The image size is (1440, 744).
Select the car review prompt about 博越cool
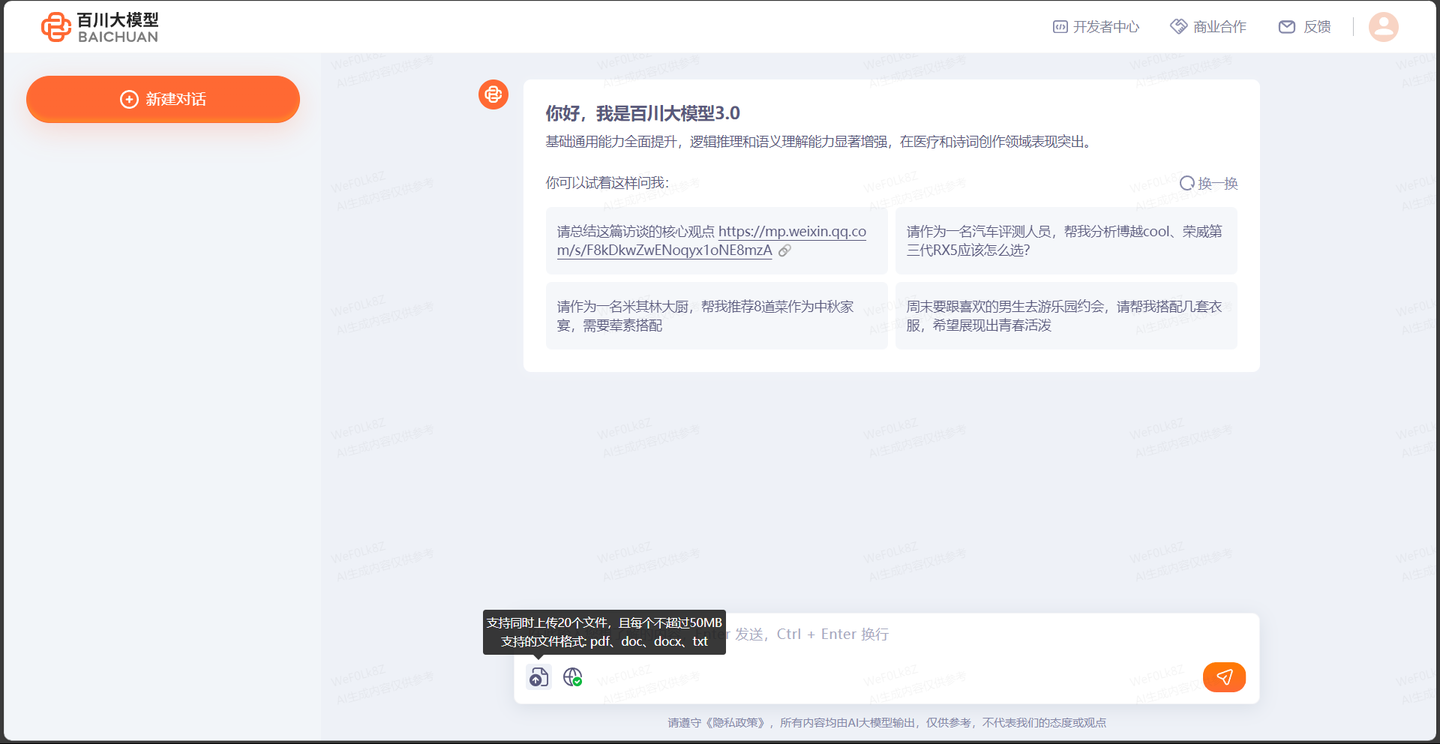[1066, 240]
